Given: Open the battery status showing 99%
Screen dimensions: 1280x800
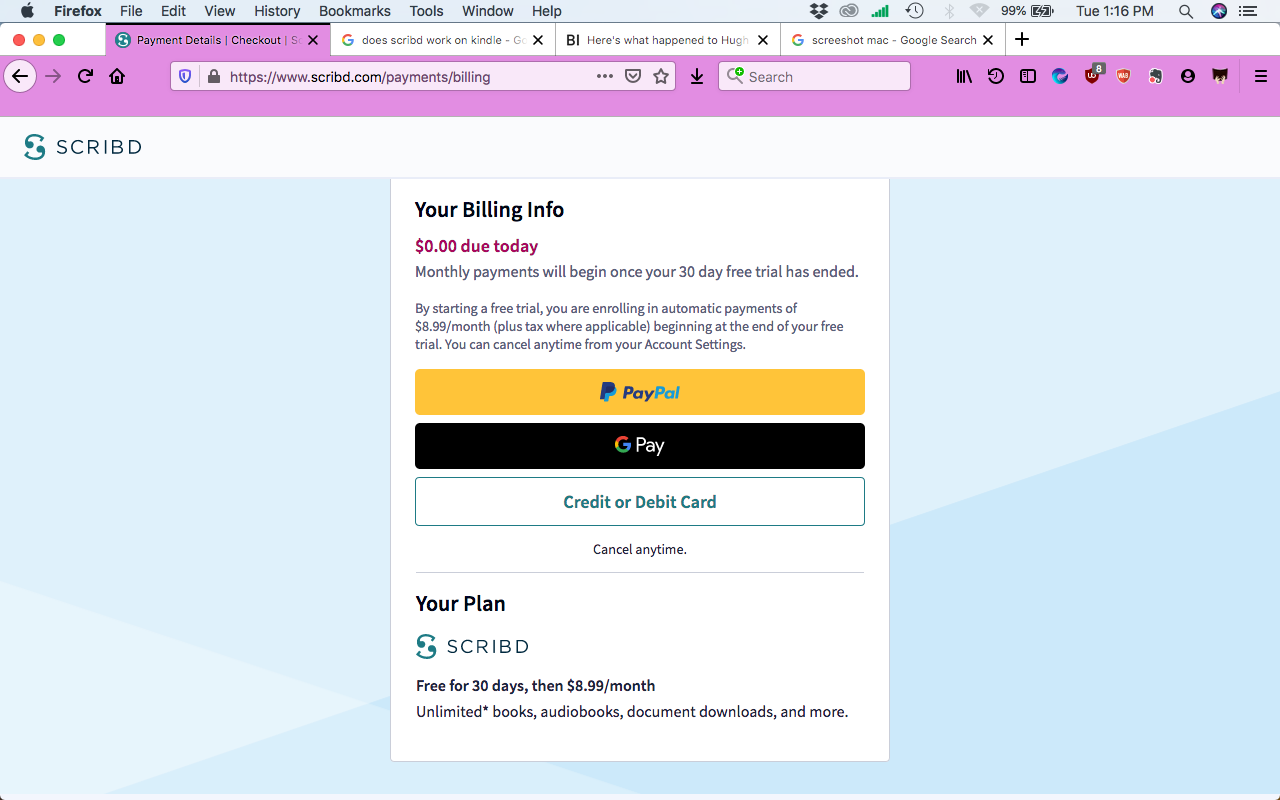Looking at the screenshot, I should (x=1027, y=11).
